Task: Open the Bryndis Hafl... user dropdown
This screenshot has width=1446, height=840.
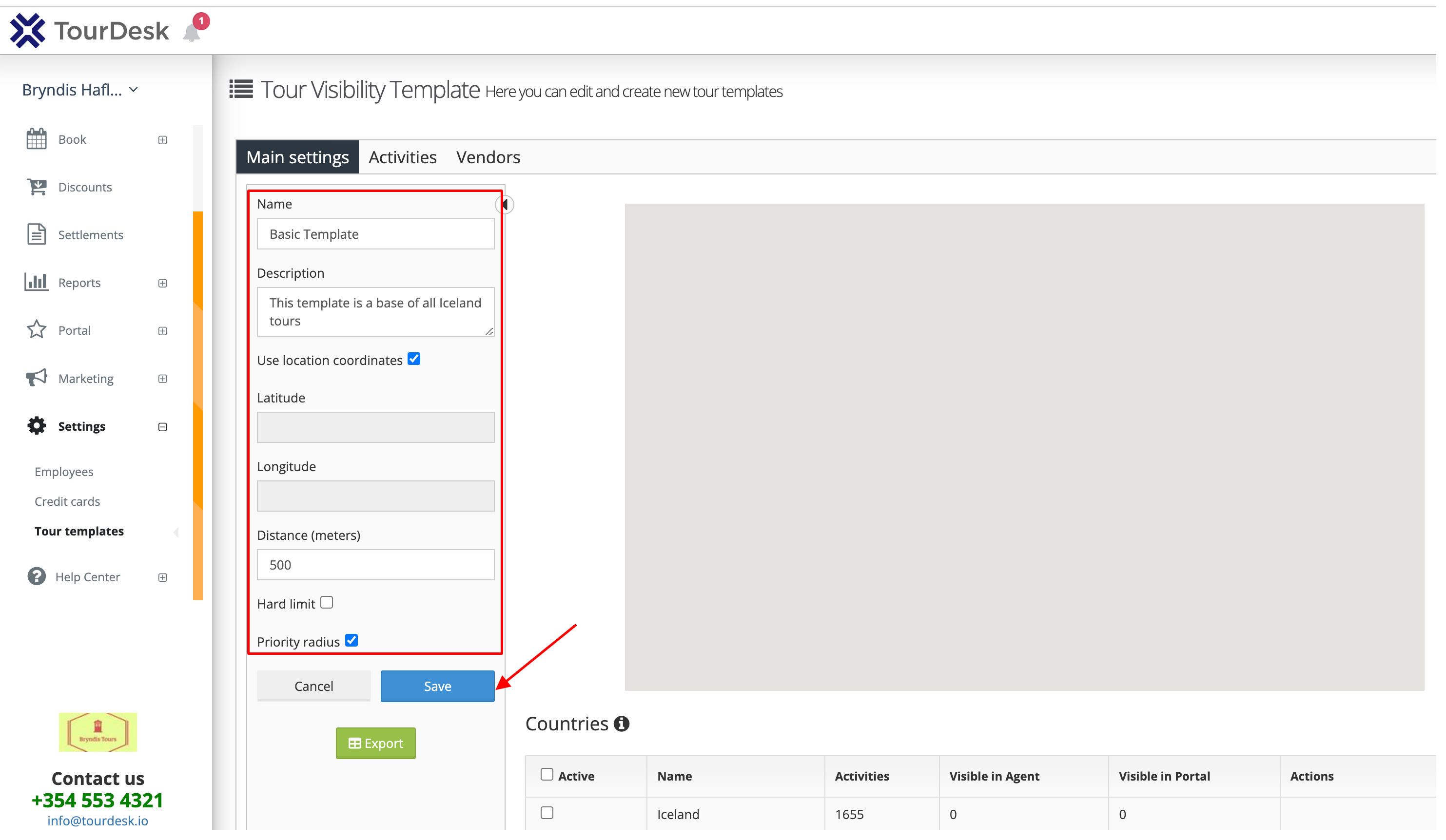Action: click(80, 91)
